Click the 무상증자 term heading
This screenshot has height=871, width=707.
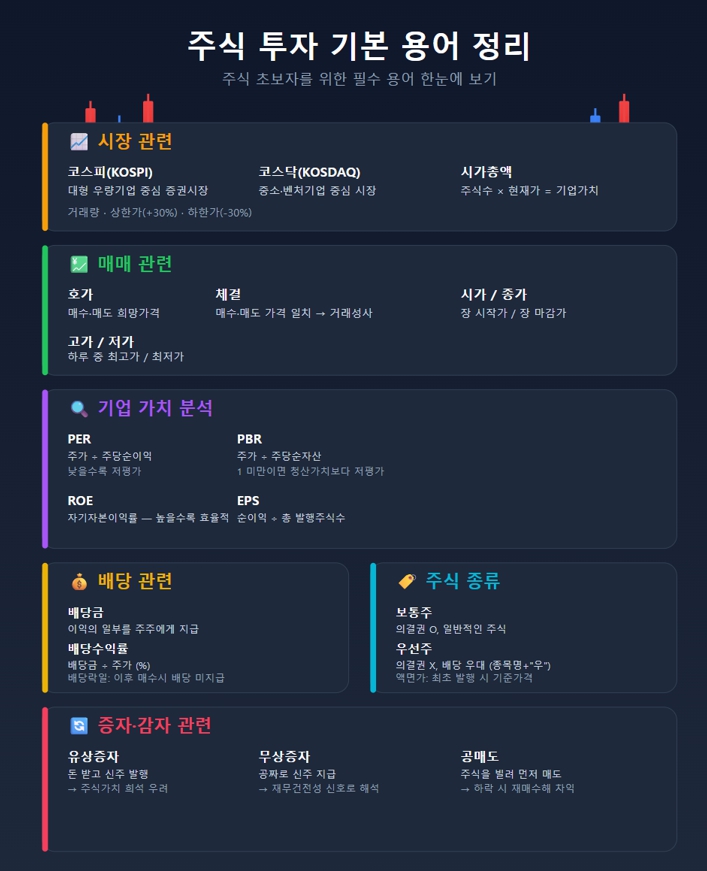pos(284,757)
